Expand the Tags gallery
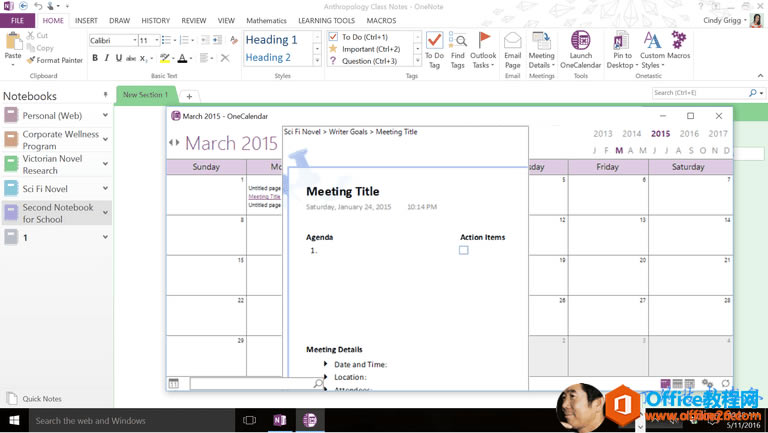Screen dimensions: 768x433 pos(417,61)
